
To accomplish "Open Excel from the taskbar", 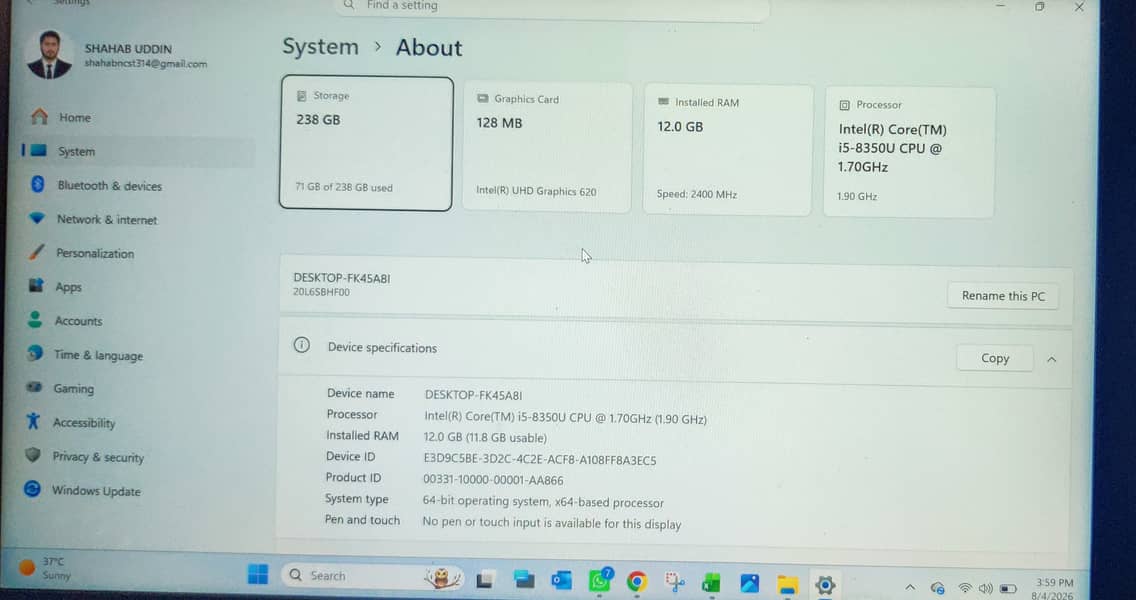I will click(711, 583).
